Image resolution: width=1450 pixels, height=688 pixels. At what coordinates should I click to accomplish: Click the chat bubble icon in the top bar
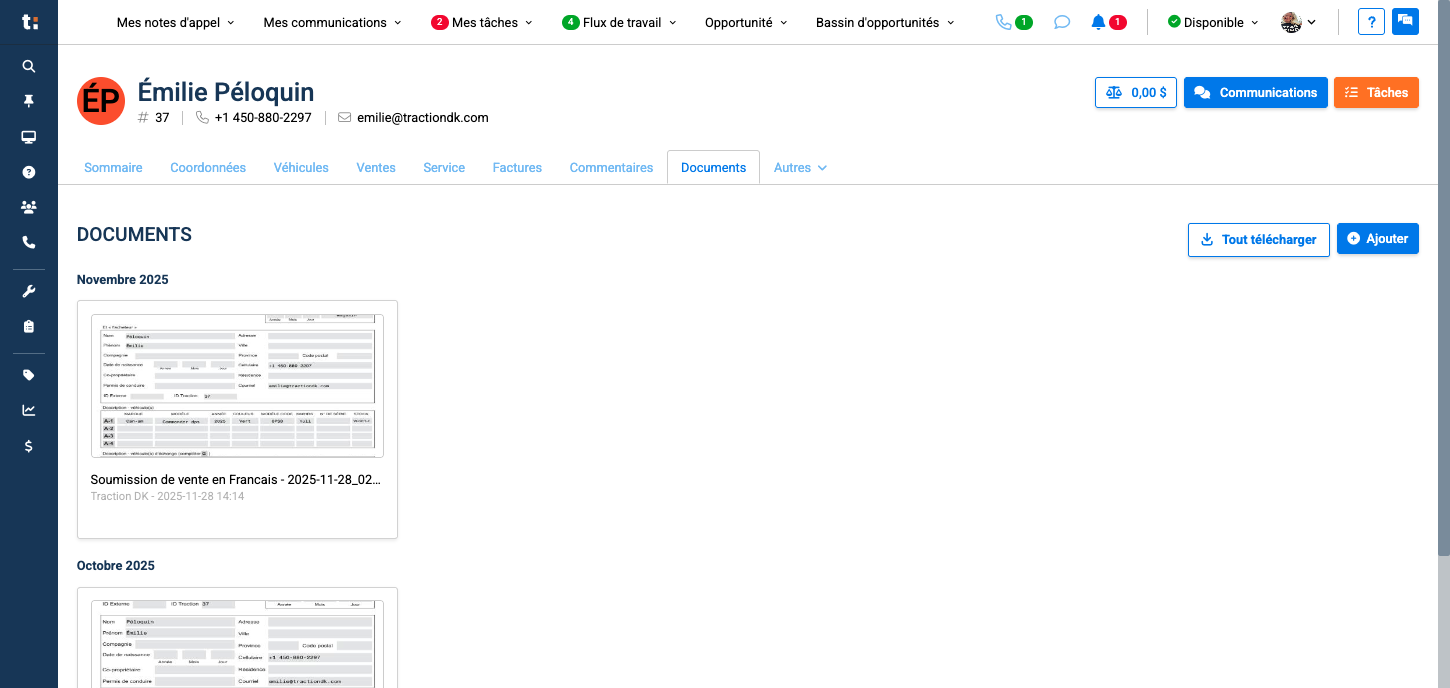coord(1061,21)
